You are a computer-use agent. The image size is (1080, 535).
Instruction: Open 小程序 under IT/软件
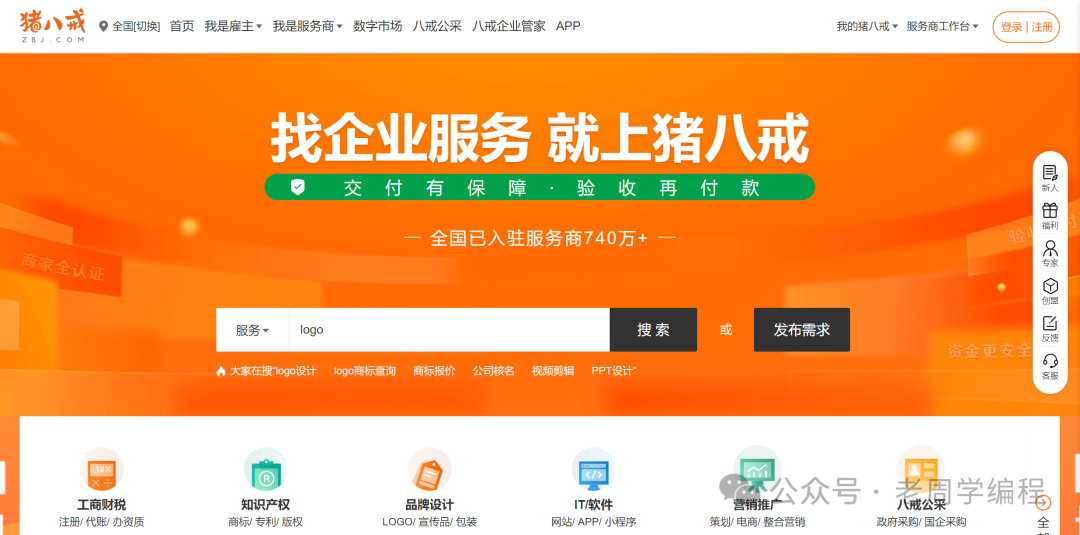621,522
